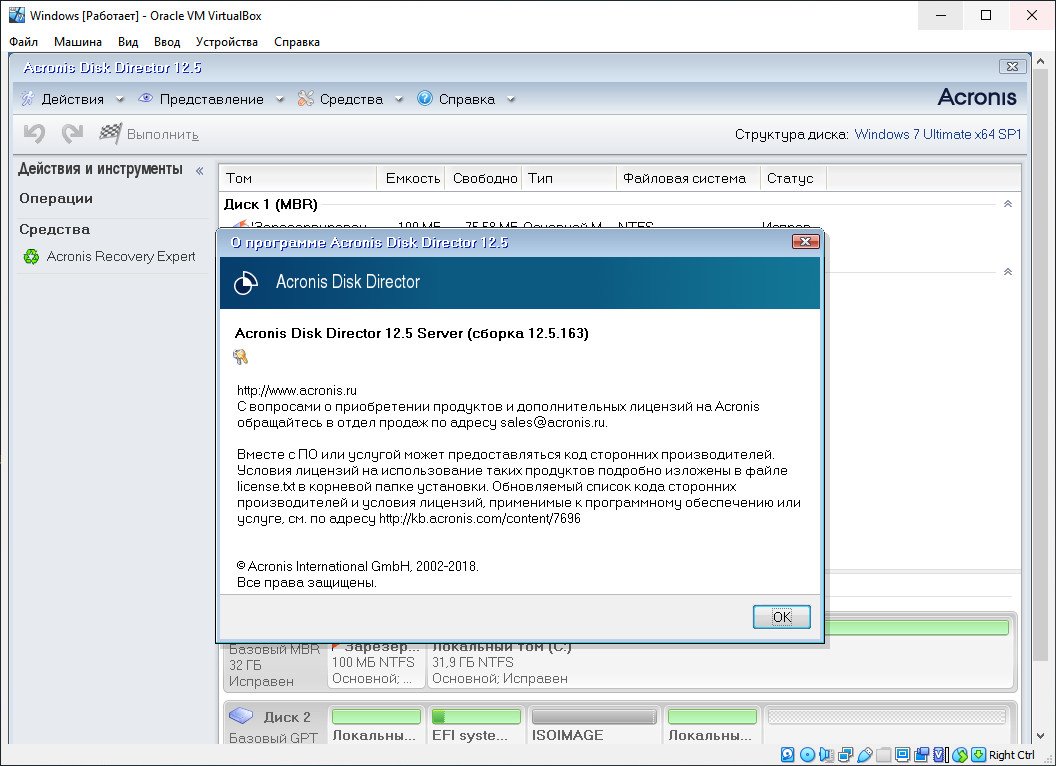The width and height of the screenshot is (1056, 766).
Task: Click the Right Ctrl host key indicator
Action: [1012, 755]
